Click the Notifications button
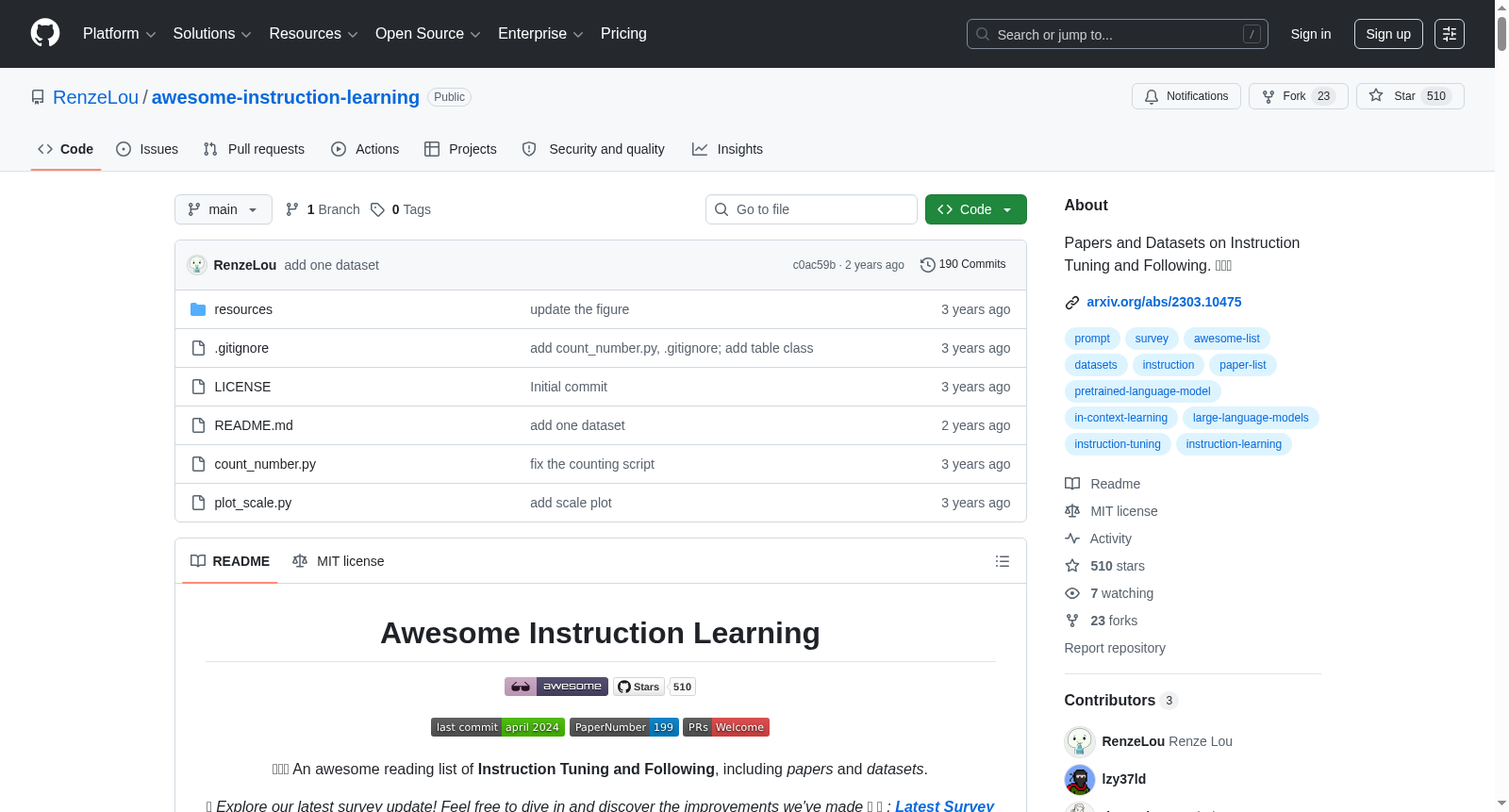This screenshot has width=1509, height=812. 1186,96
